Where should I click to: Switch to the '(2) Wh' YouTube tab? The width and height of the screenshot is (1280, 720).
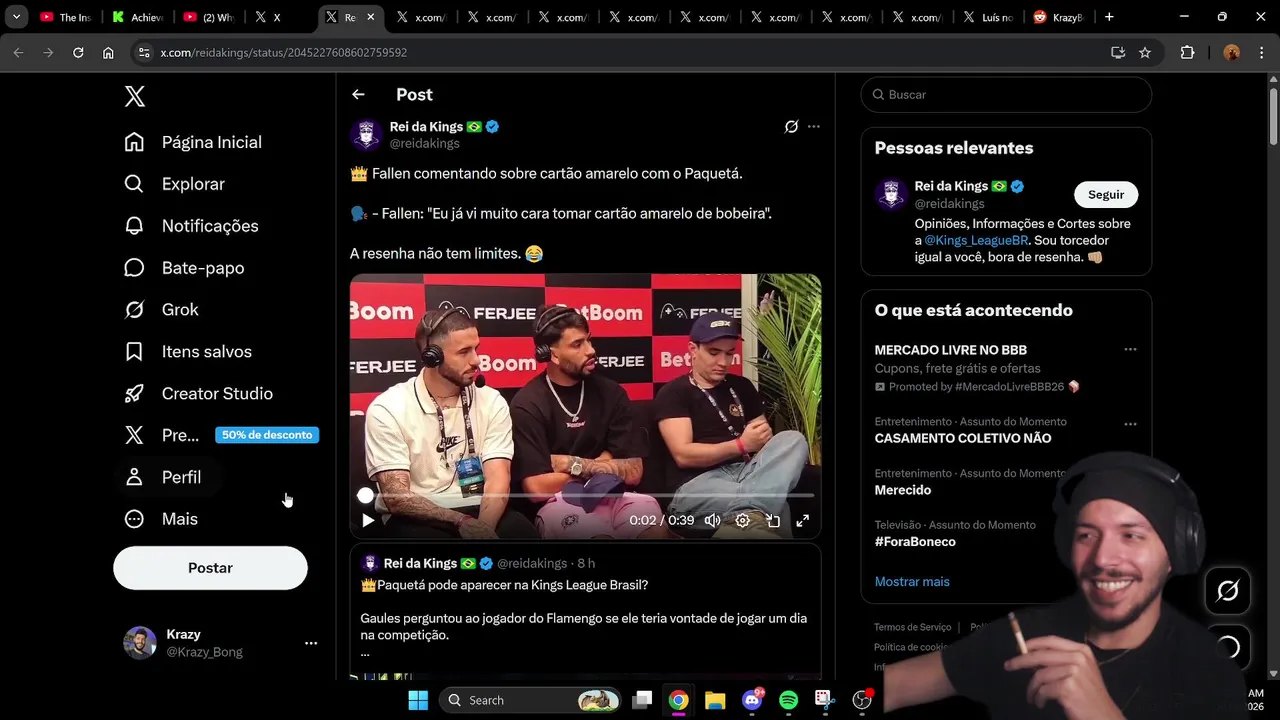pos(209,17)
